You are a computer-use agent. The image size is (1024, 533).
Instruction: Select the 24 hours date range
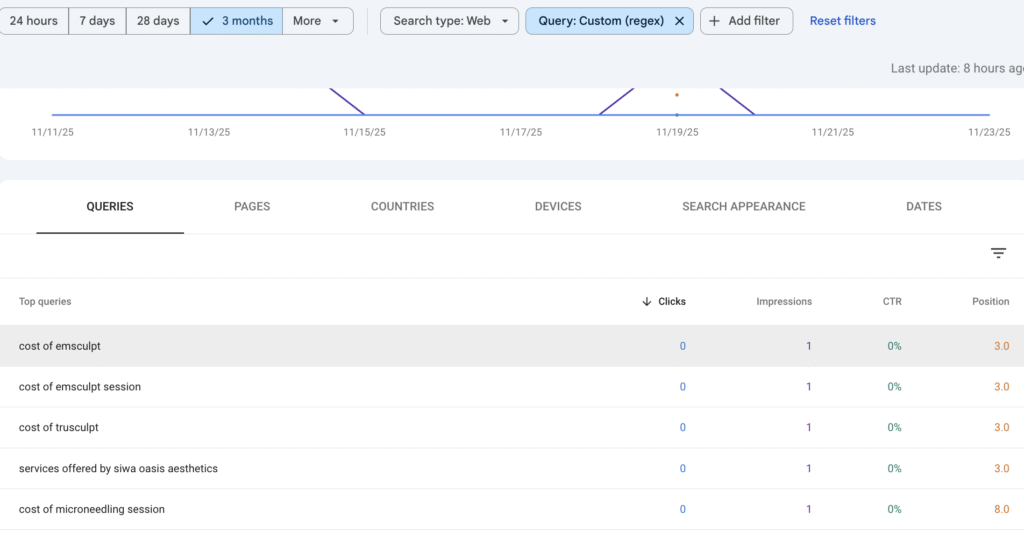[x=33, y=21]
